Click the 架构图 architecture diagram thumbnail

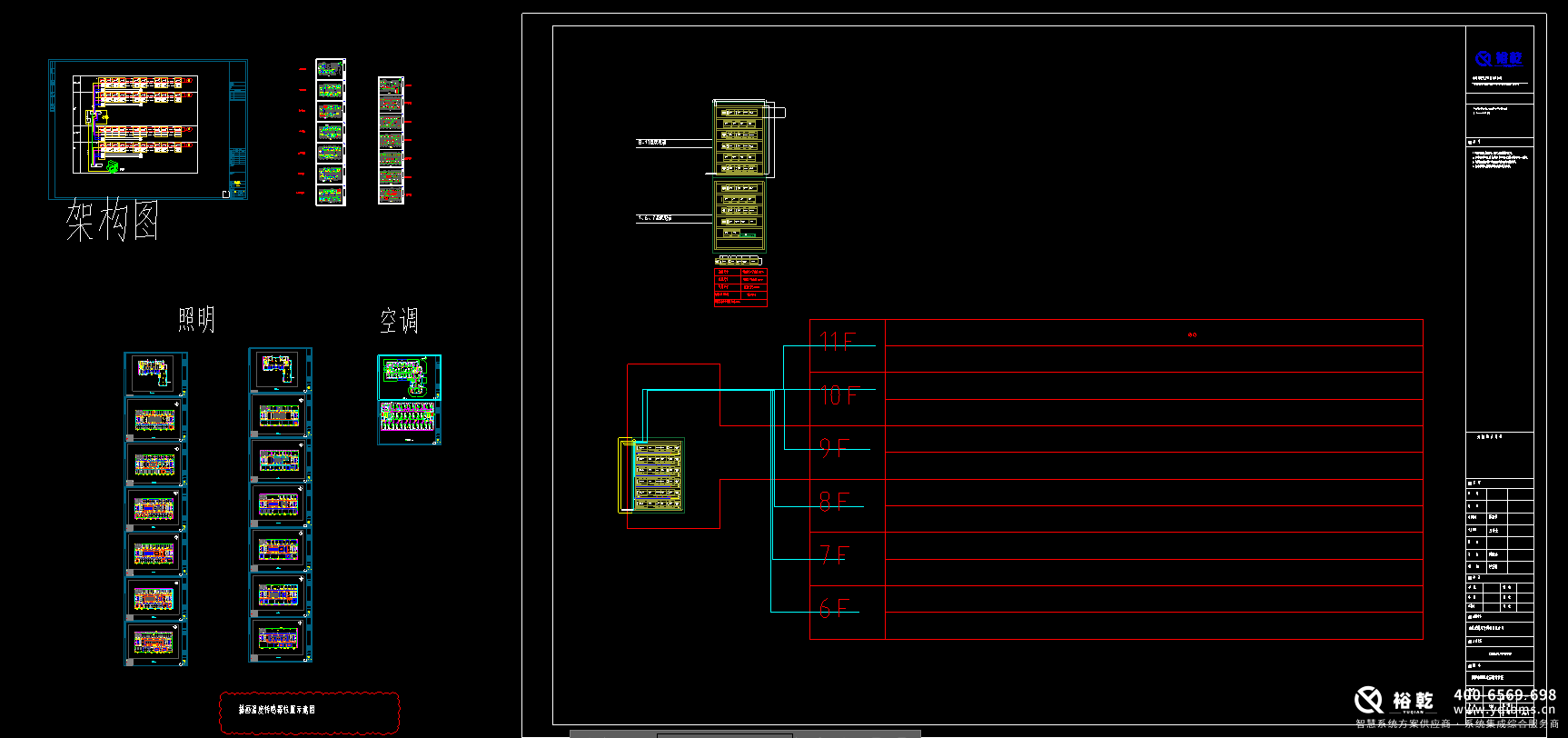(x=147, y=128)
